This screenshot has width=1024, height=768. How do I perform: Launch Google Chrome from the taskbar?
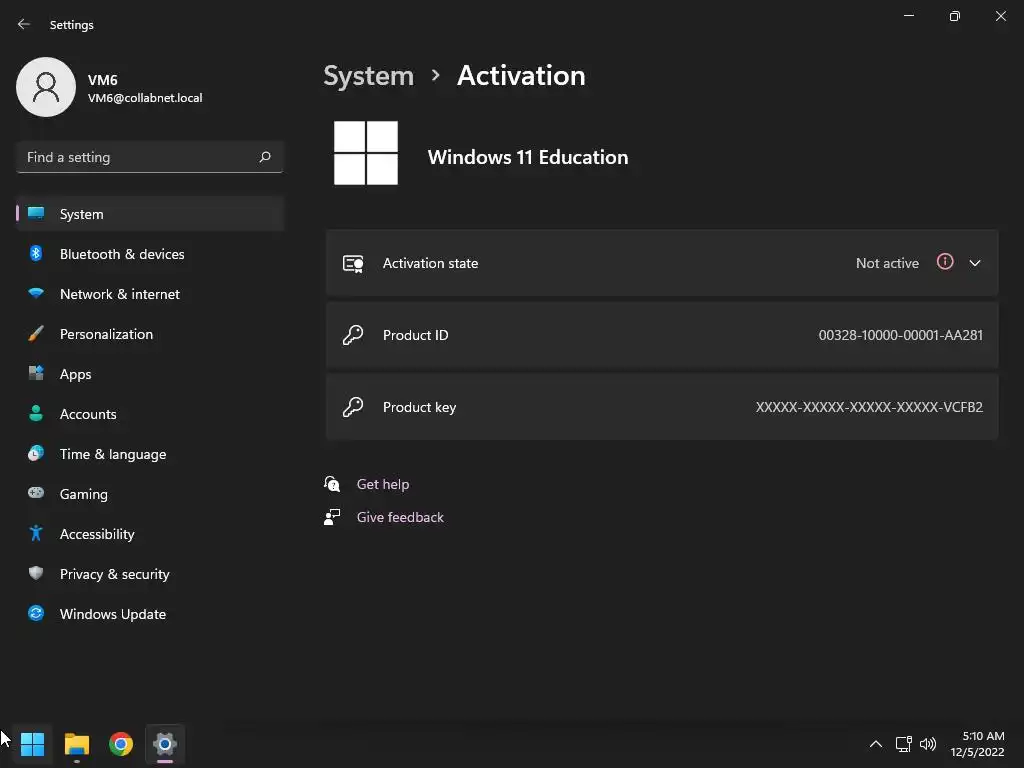pos(121,744)
